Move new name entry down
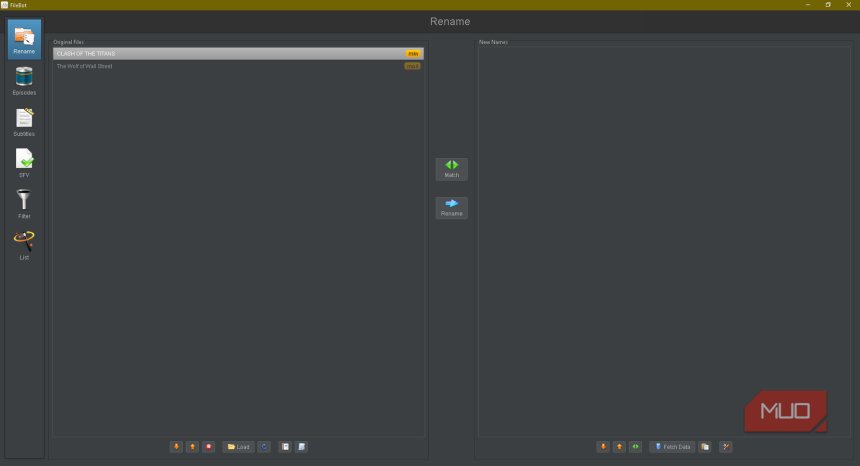Screen dimensions: 860x466 (x=603, y=447)
